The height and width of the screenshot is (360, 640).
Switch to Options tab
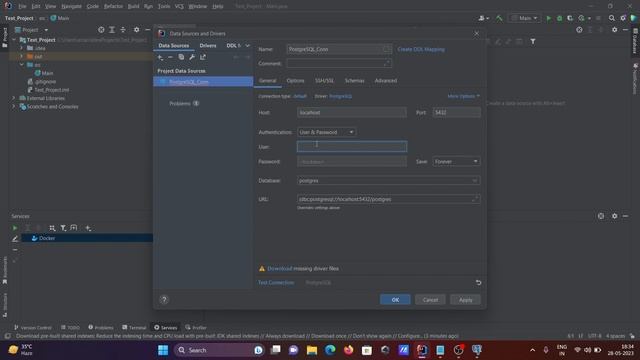295,81
